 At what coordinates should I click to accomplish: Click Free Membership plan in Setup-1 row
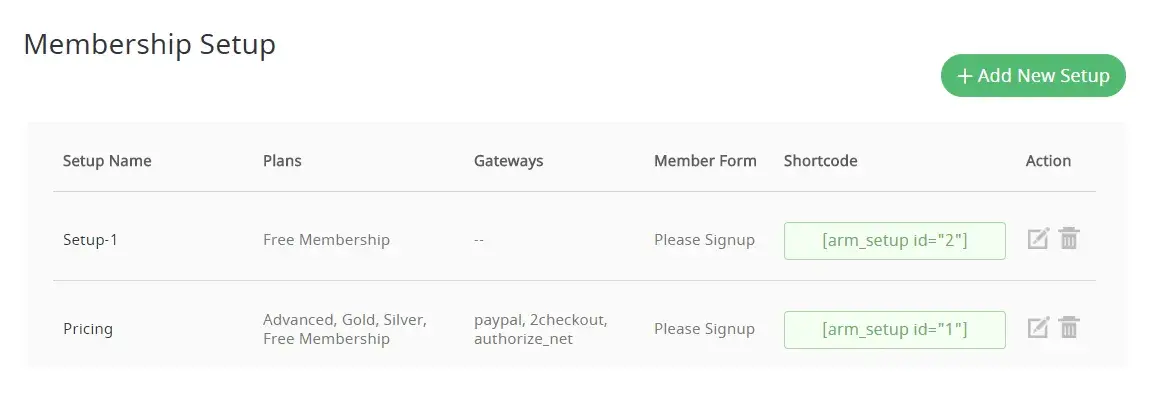(x=326, y=240)
